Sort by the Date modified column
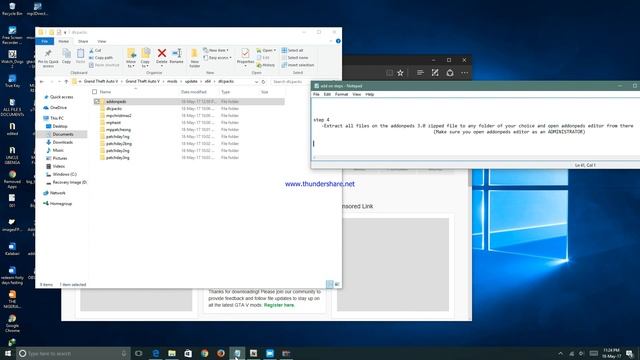 coord(194,92)
